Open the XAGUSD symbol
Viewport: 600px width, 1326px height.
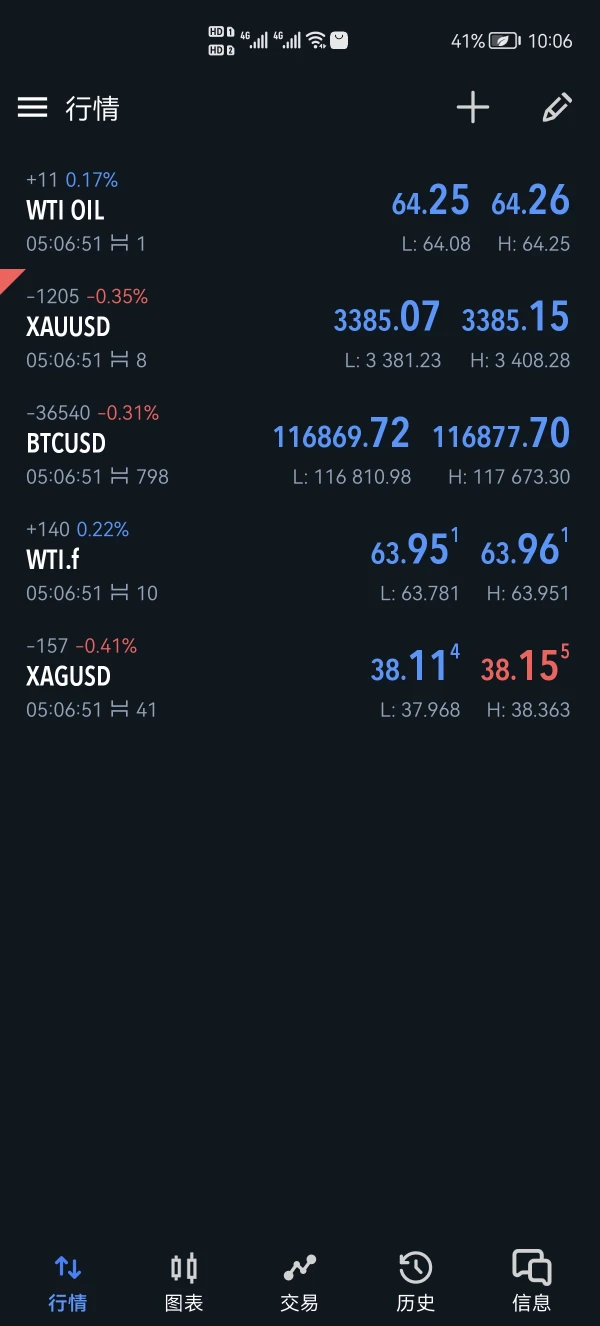click(68, 676)
